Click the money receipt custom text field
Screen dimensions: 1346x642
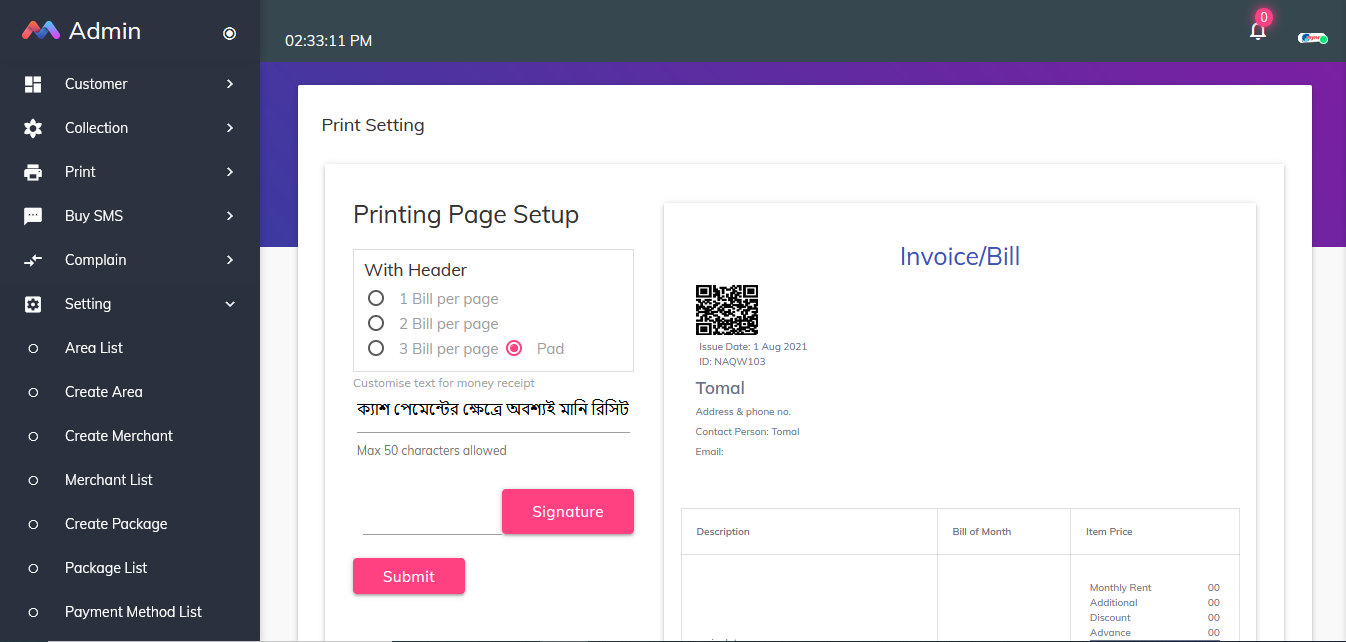pos(492,410)
